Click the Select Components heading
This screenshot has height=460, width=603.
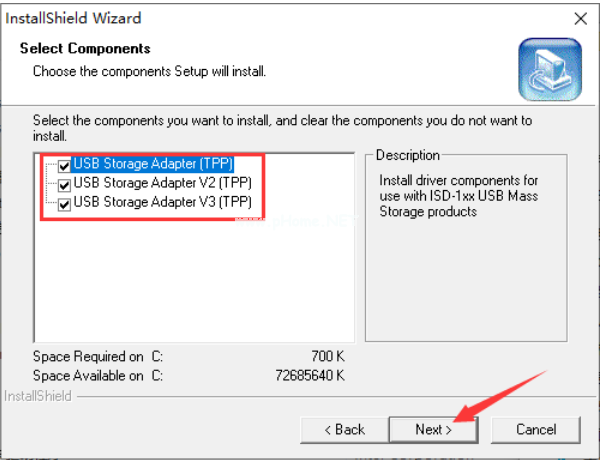point(85,48)
